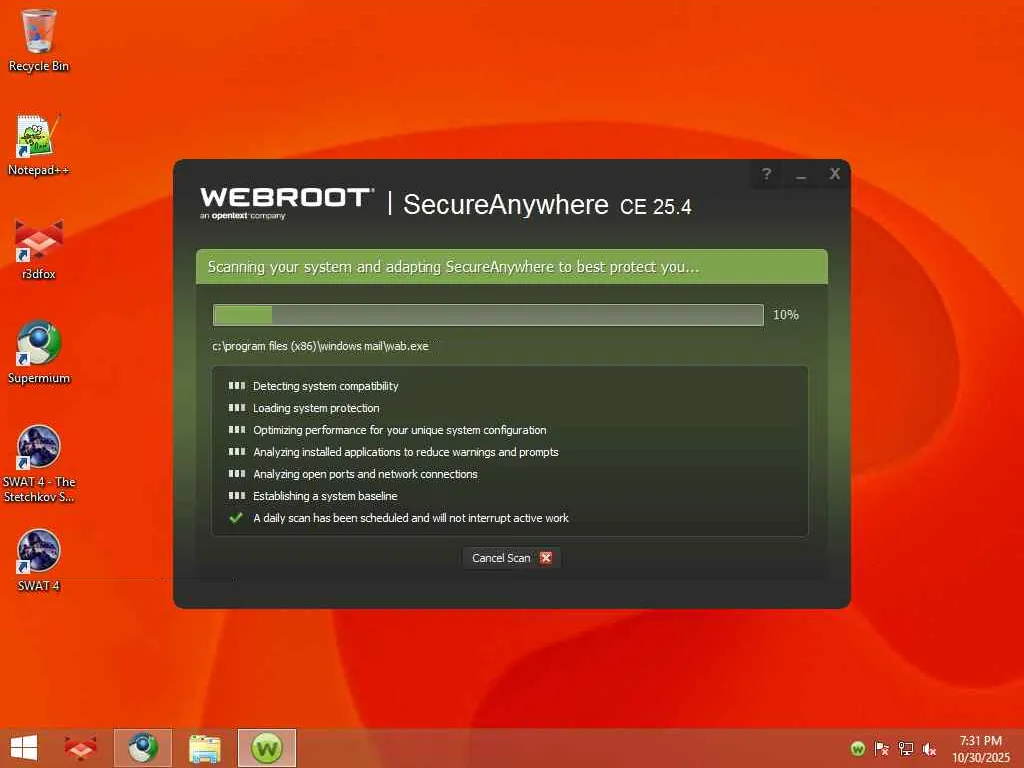
Task: Click the Webroot taskbar button
Action: click(x=266, y=748)
